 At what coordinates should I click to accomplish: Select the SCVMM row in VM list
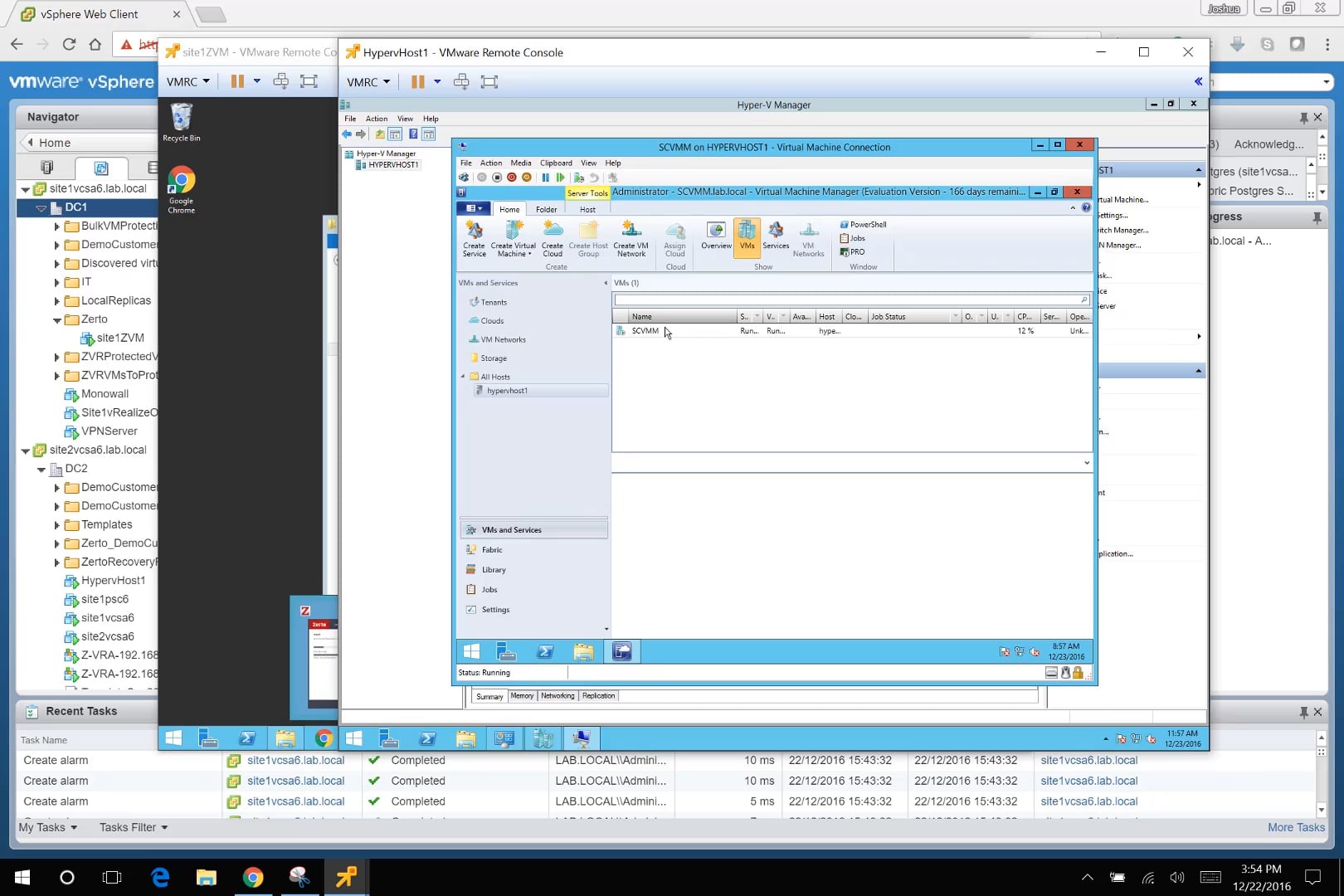[645, 331]
